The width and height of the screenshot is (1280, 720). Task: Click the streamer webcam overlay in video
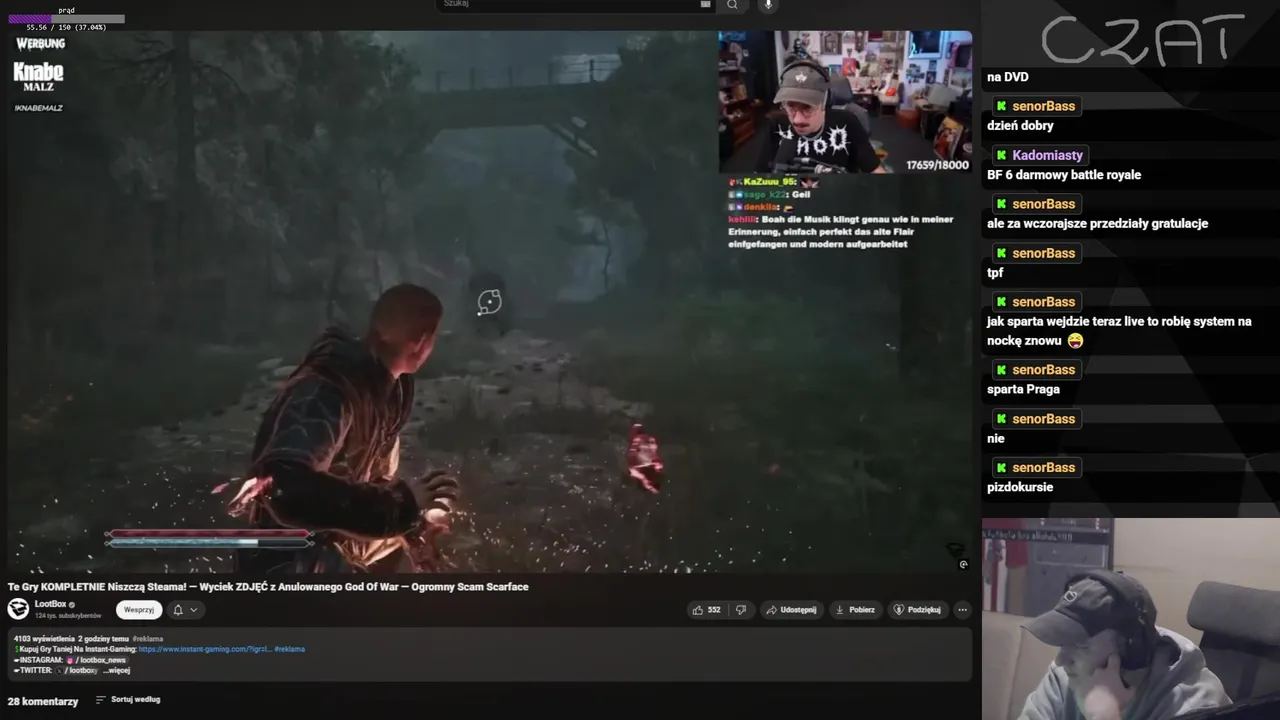(845, 102)
